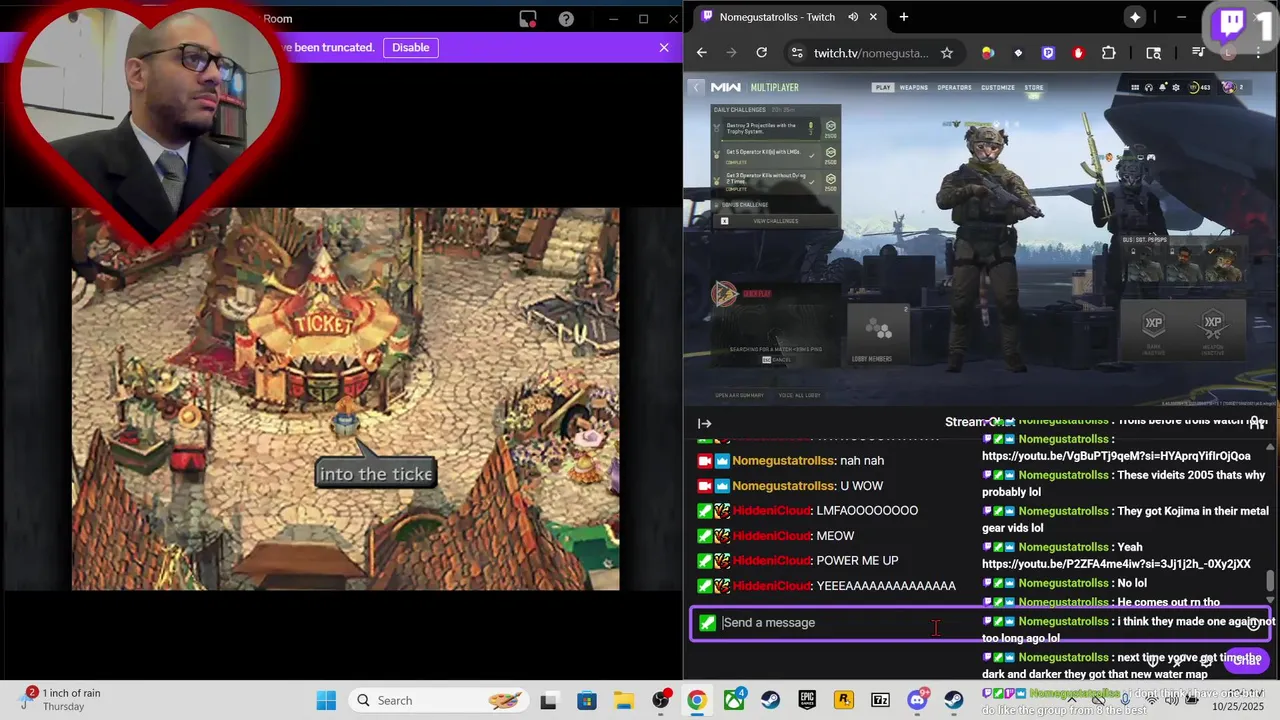Click the taskbar Search box
The height and width of the screenshot is (720, 1280).
click(438, 700)
